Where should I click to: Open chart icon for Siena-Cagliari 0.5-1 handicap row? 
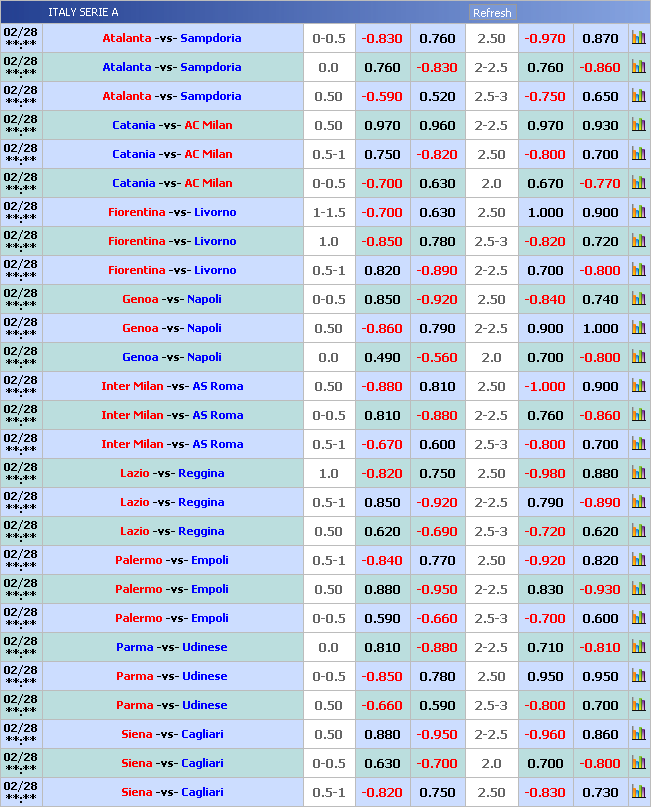click(x=639, y=792)
